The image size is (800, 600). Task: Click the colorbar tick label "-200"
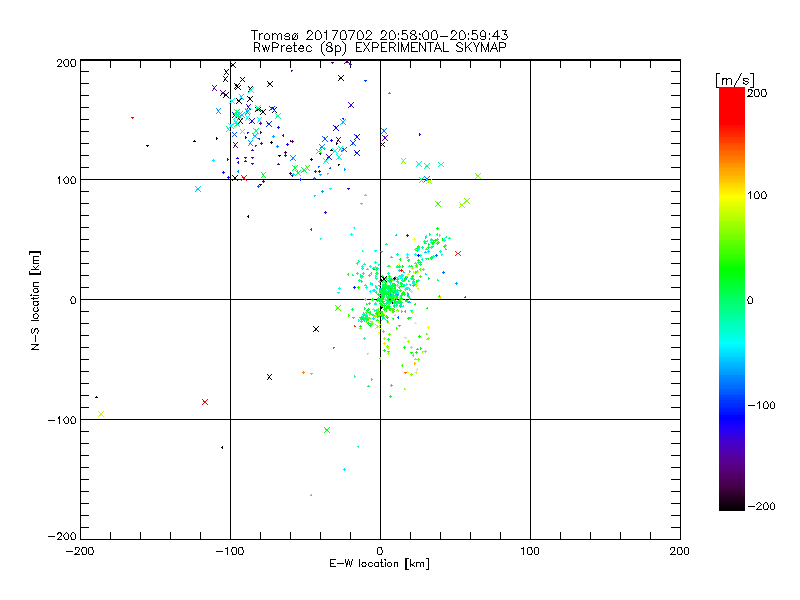coord(761,506)
